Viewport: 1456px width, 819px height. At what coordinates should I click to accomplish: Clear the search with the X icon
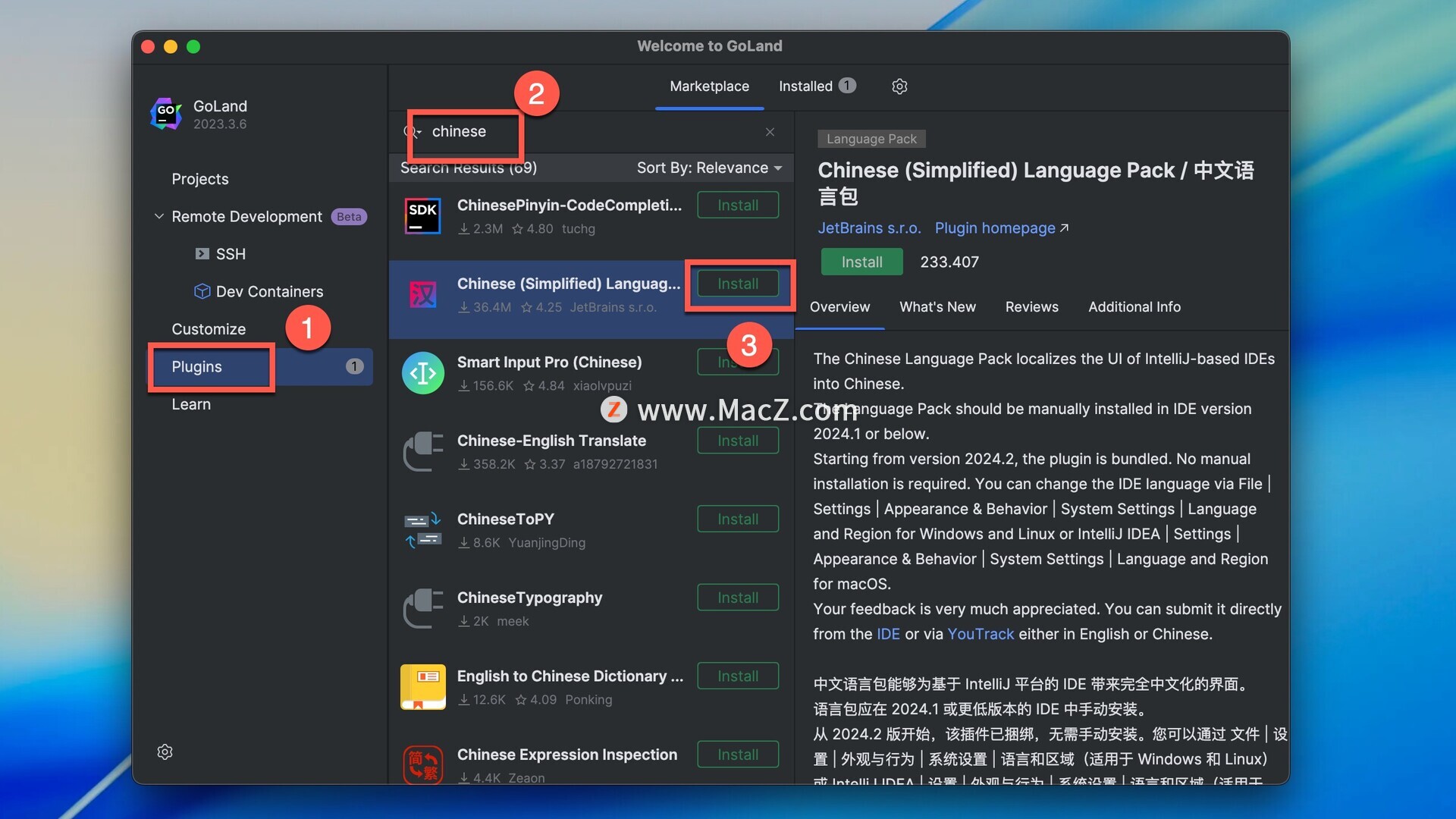point(770,132)
